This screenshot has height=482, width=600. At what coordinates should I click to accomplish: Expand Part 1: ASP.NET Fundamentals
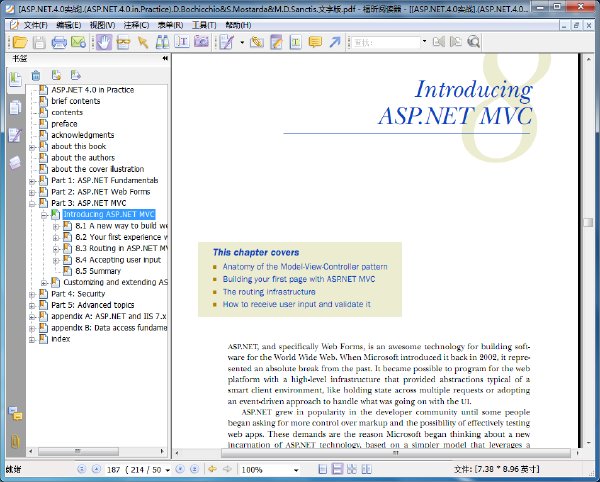coord(33,181)
